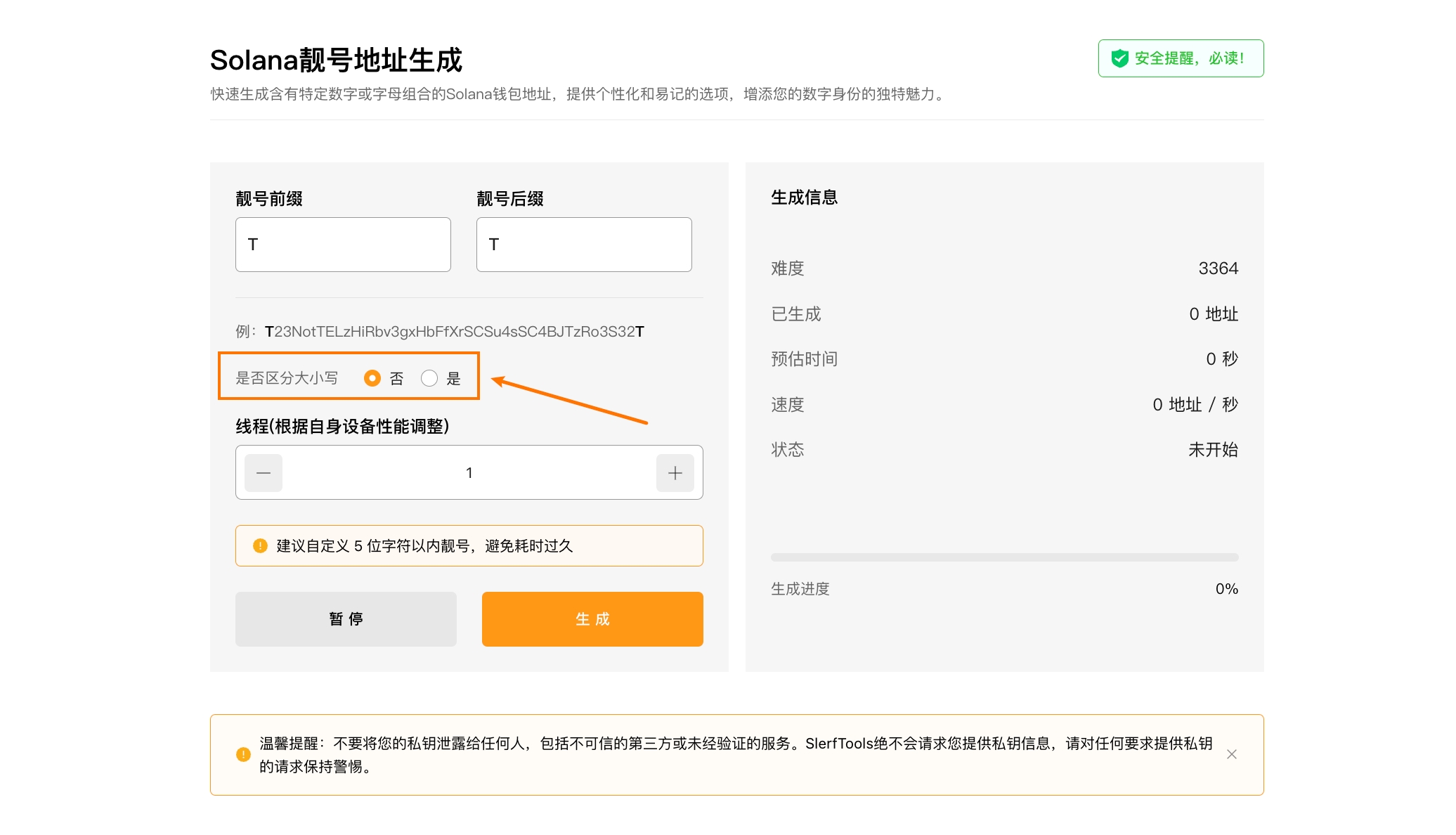Click the 难度 difficulty value 3364

(1218, 268)
